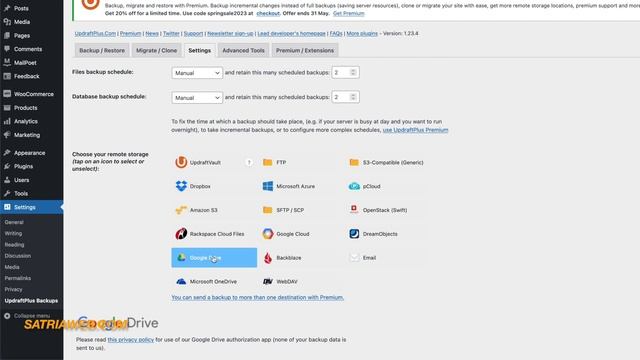Image resolution: width=640 pixels, height=360 pixels.
Task: Open the MailPoet sidebar menu
Action: pyautogui.click(x=32, y=62)
